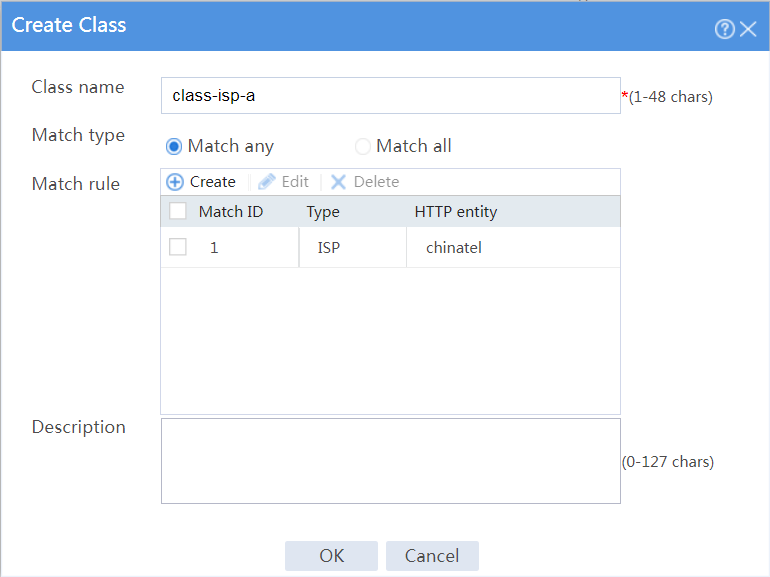Check the box for match rule 1

pos(177,247)
